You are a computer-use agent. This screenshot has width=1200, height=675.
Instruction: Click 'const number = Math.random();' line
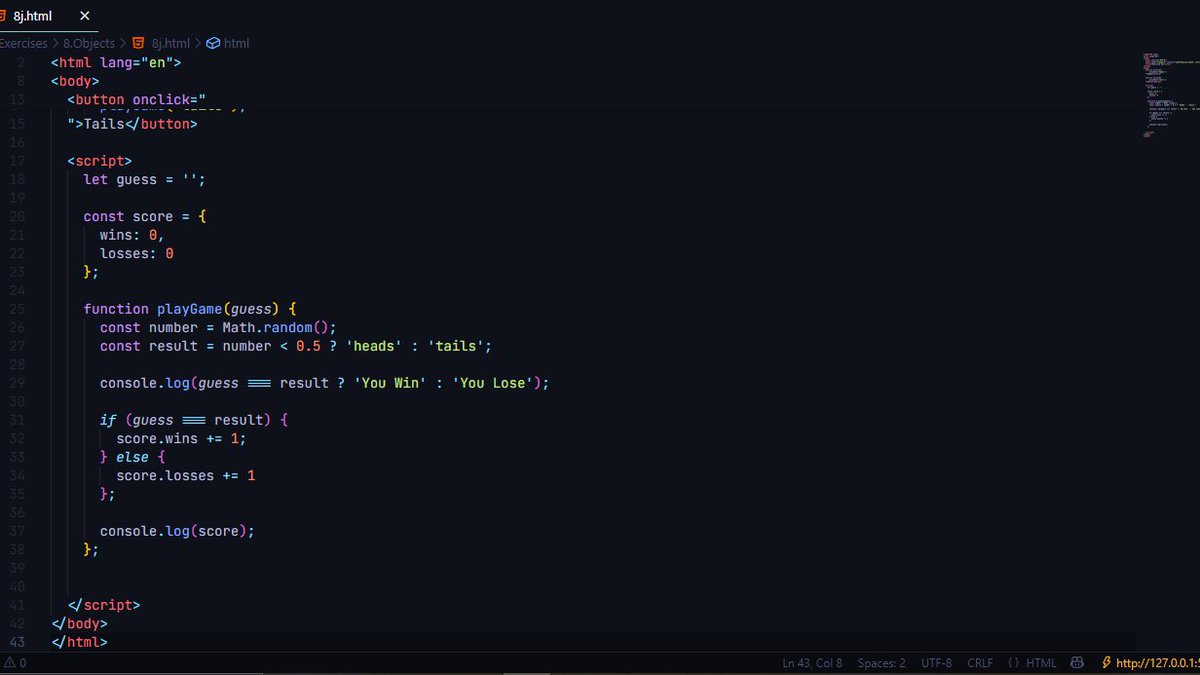click(218, 327)
